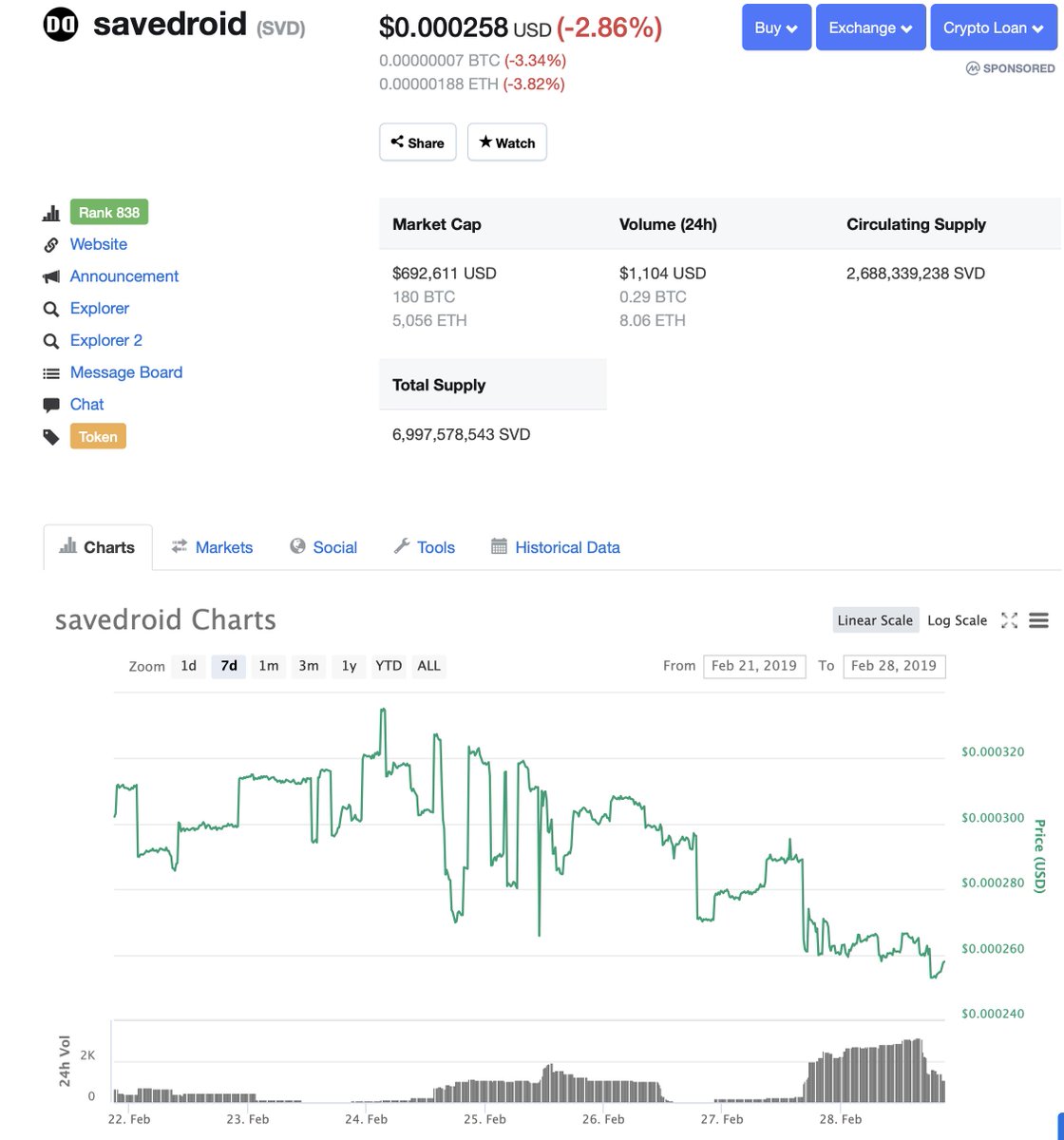Click the 24. Feb date axis label
The image size is (1064, 1140).
coord(366,1119)
